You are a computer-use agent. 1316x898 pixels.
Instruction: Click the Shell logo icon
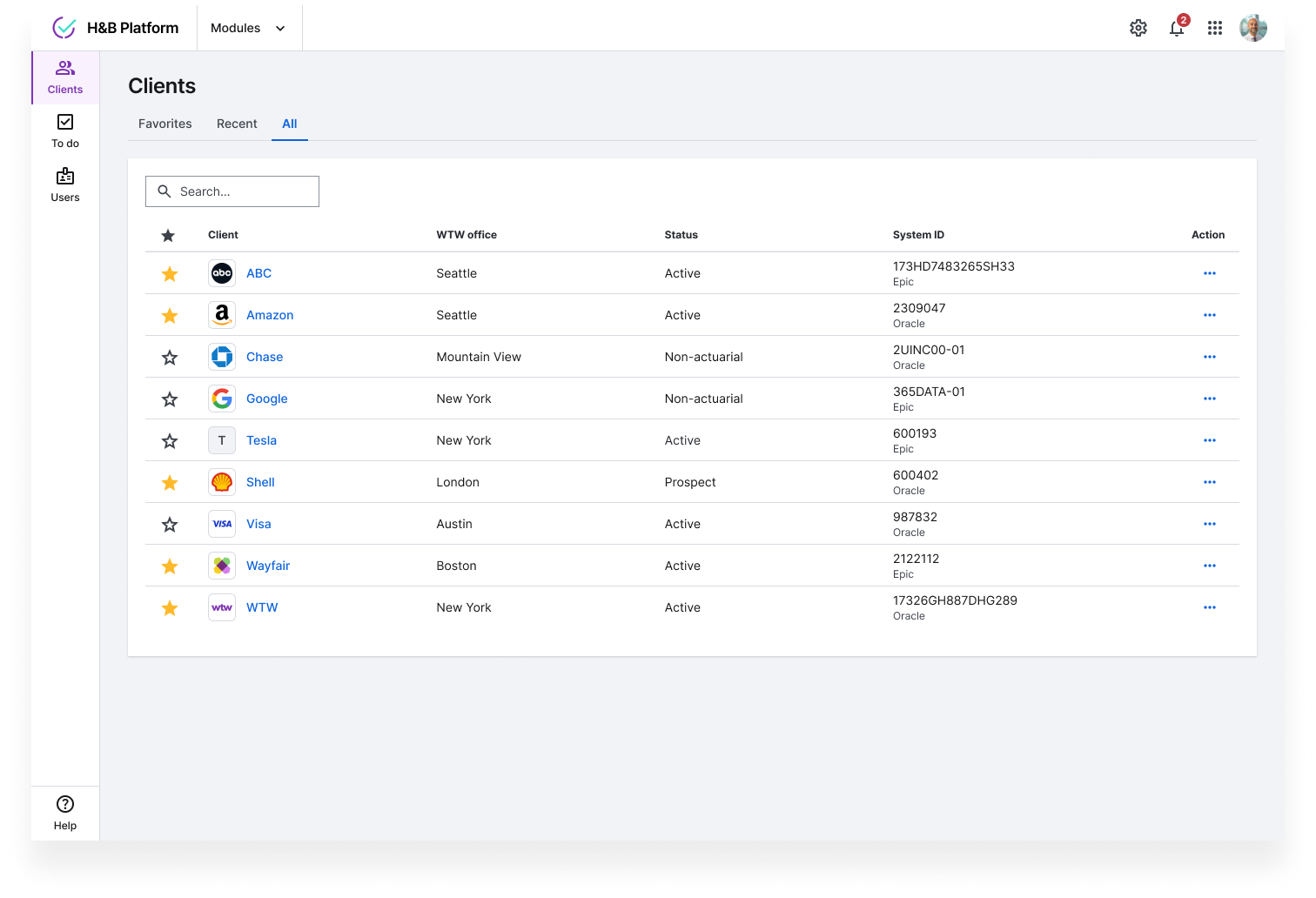(222, 482)
